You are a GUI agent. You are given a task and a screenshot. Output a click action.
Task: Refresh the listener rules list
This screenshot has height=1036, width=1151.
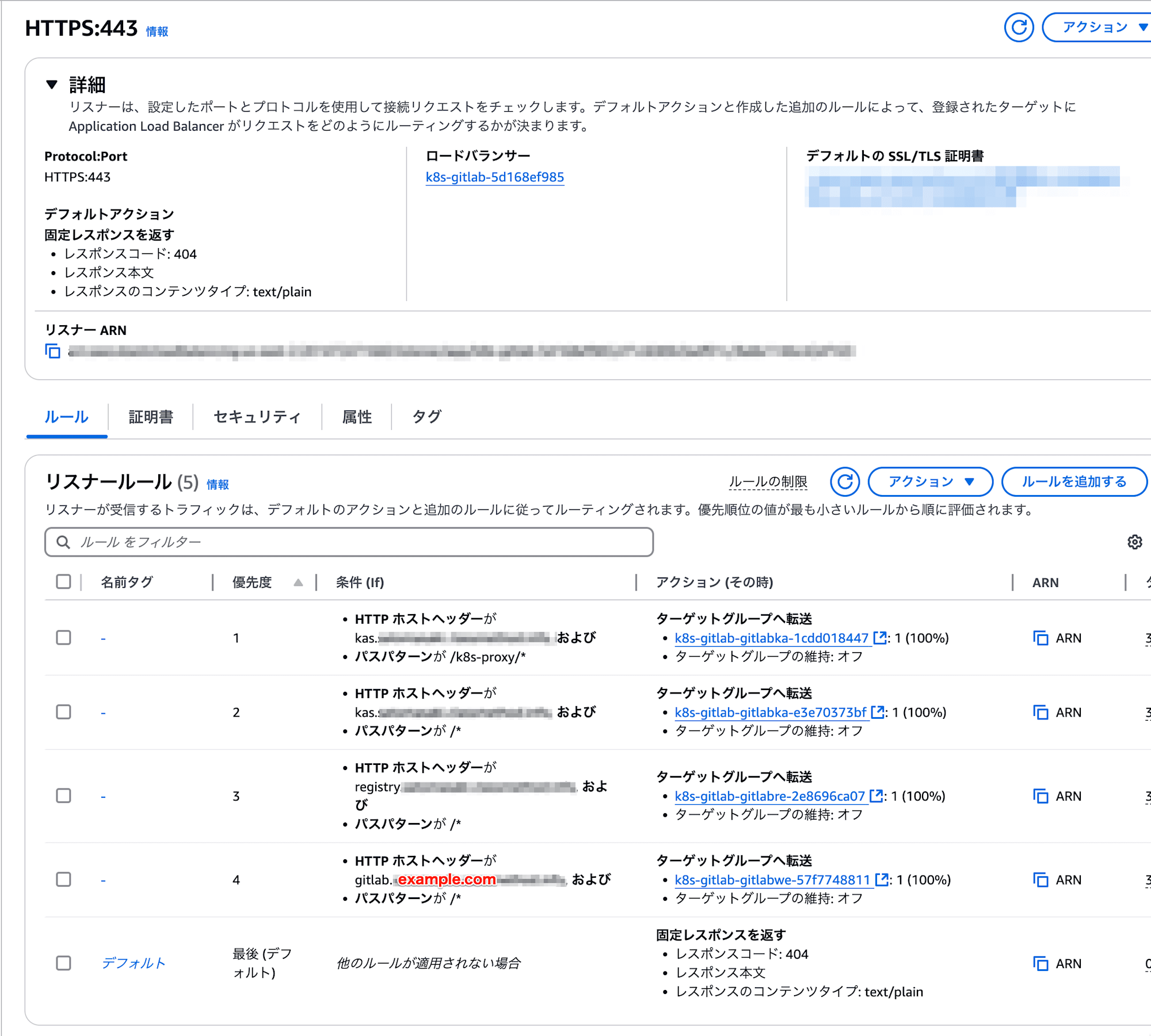click(x=844, y=482)
